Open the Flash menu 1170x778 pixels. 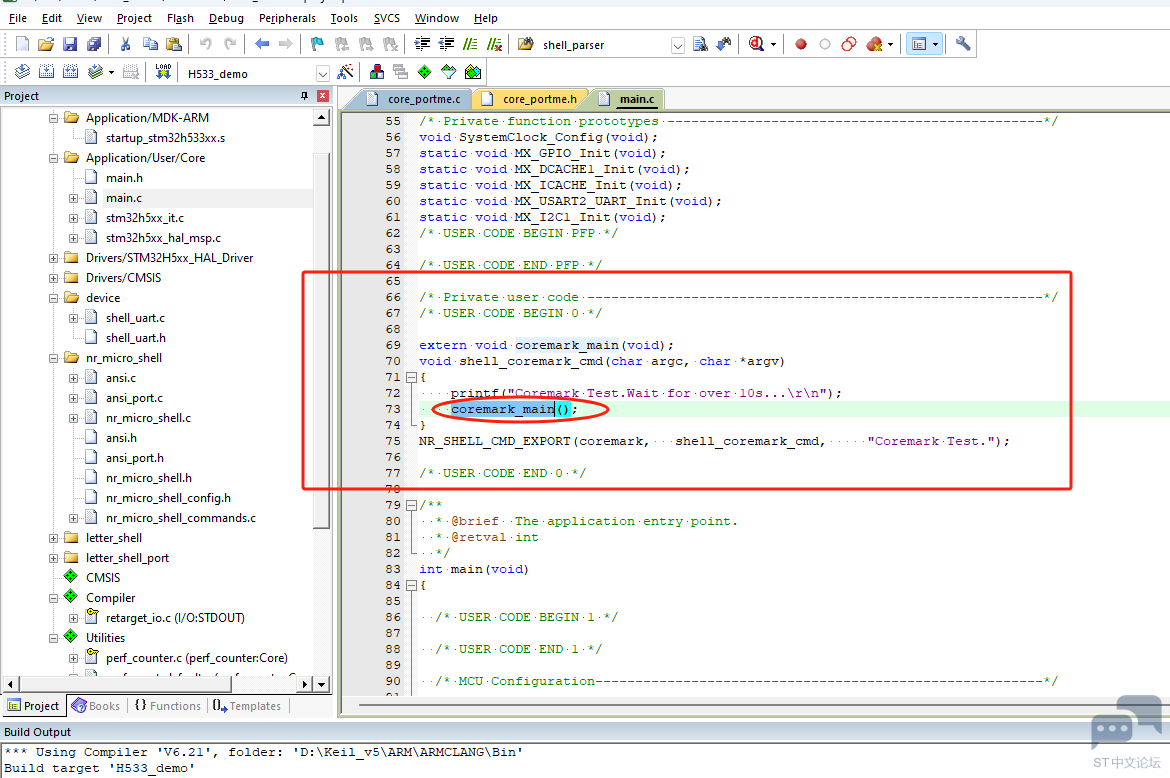click(180, 18)
